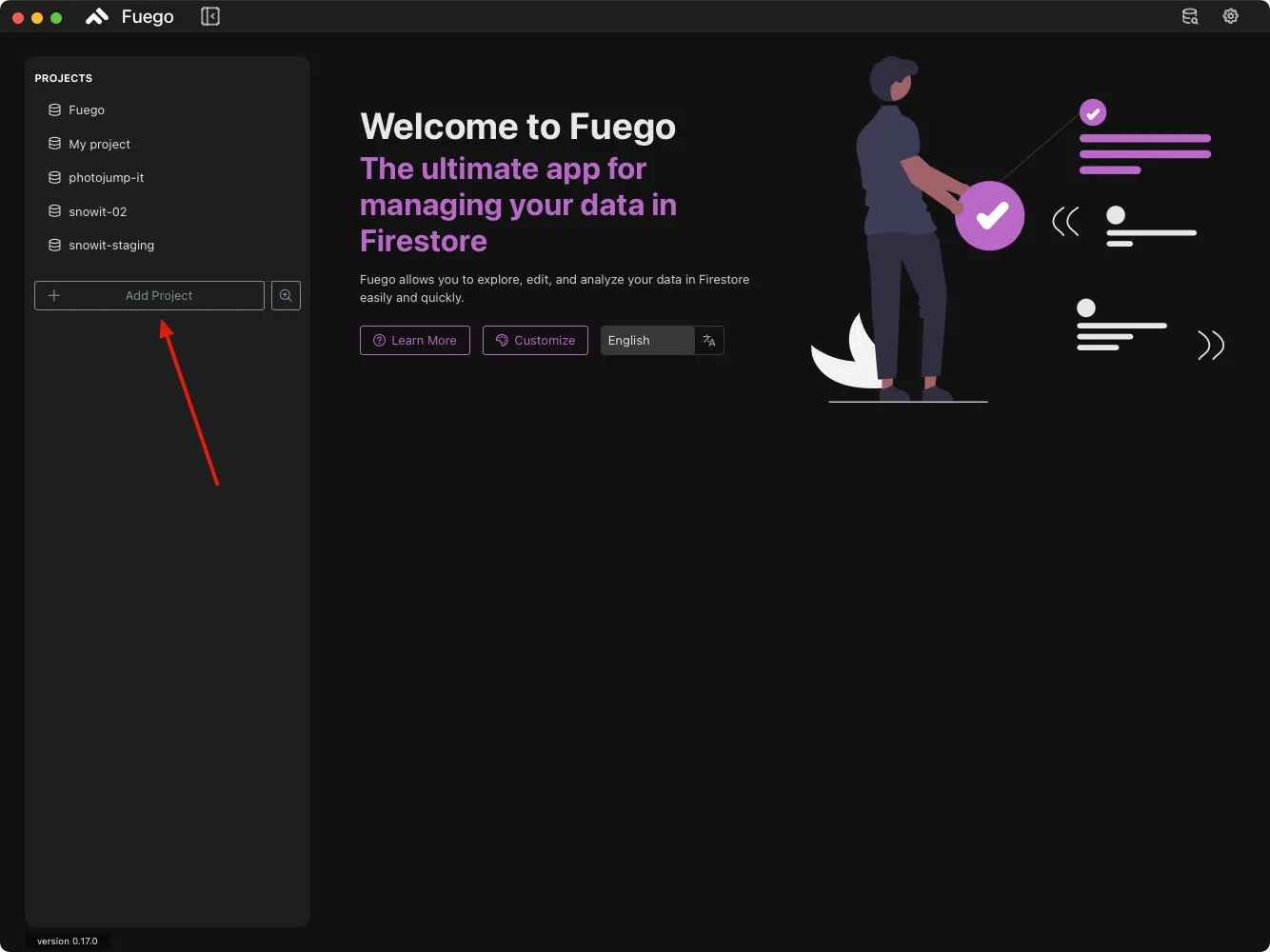Click the database icon beside photojump-it

54,177
